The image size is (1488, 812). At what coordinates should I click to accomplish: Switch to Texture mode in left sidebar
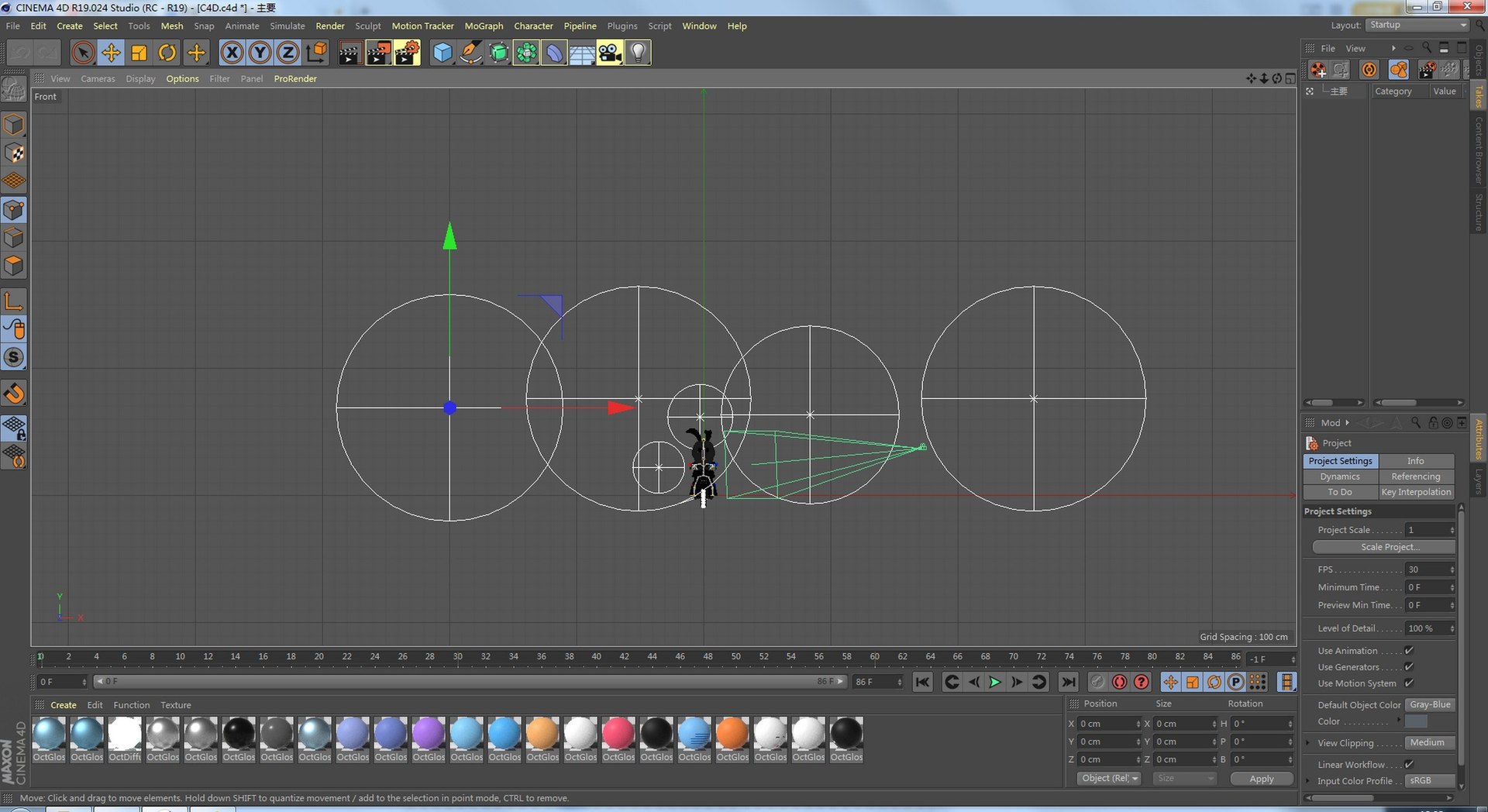14,153
